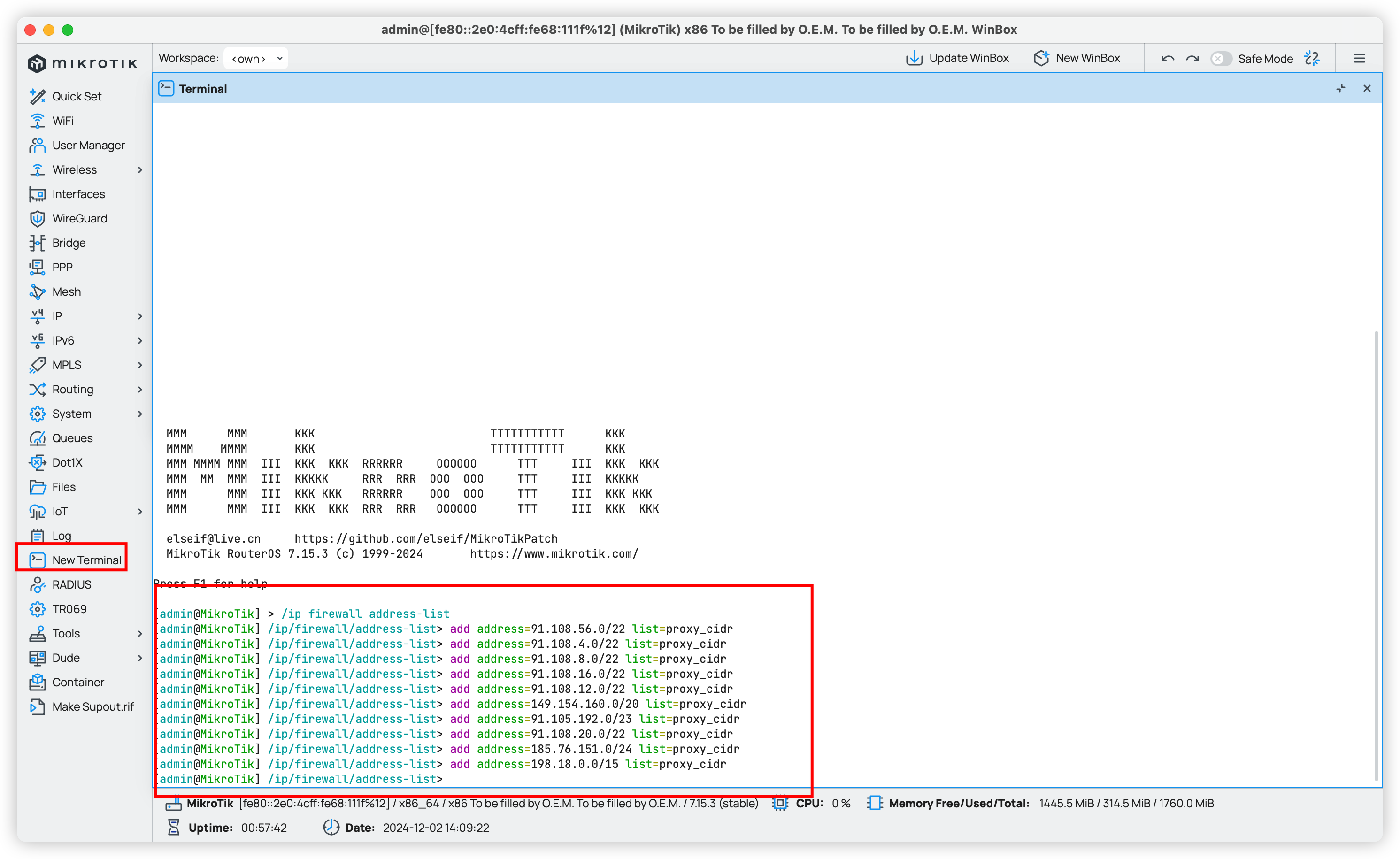Expand the IoT submenu
The image size is (1400, 859).
point(140,512)
